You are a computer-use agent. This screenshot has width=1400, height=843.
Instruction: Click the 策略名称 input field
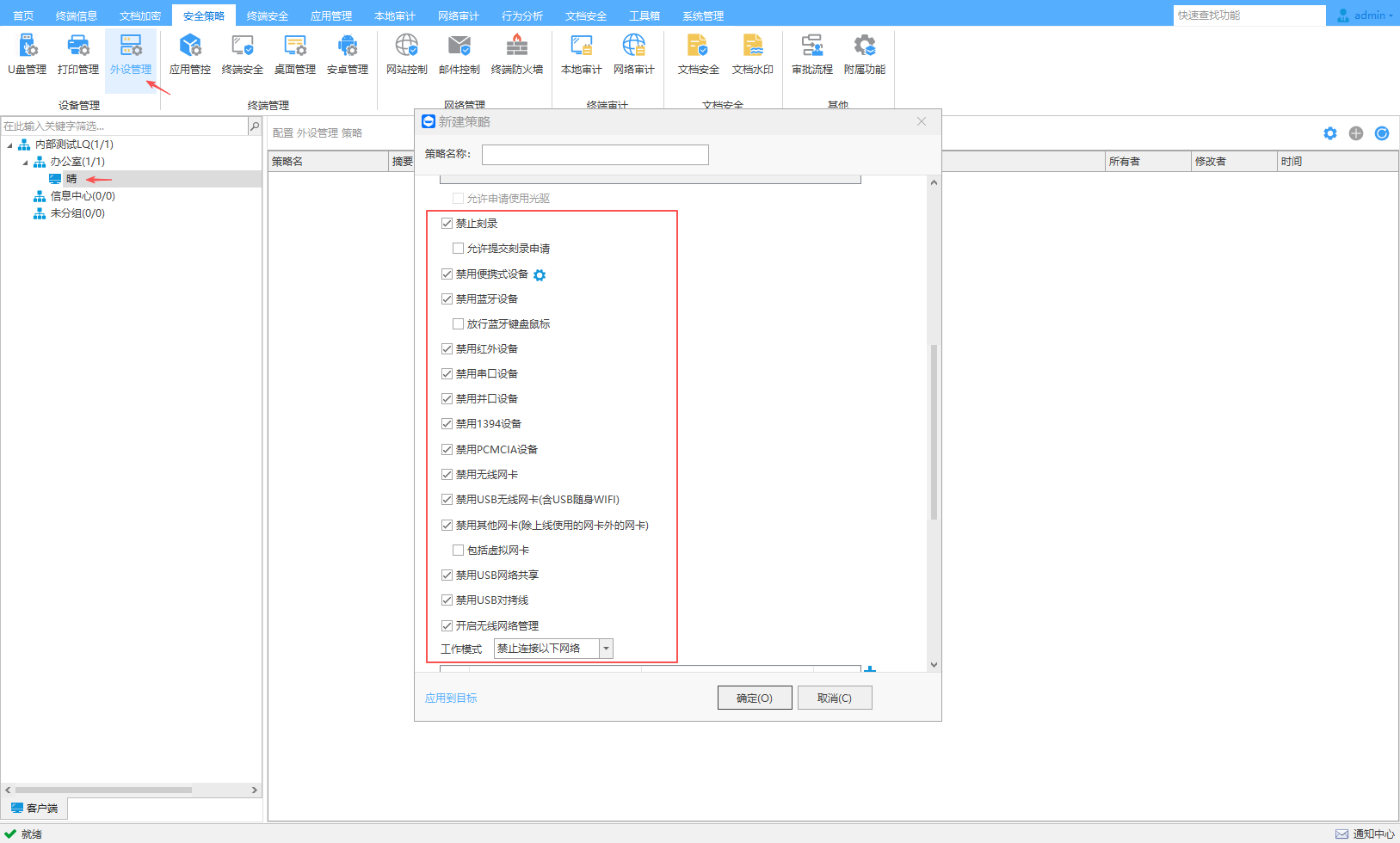pos(595,155)
